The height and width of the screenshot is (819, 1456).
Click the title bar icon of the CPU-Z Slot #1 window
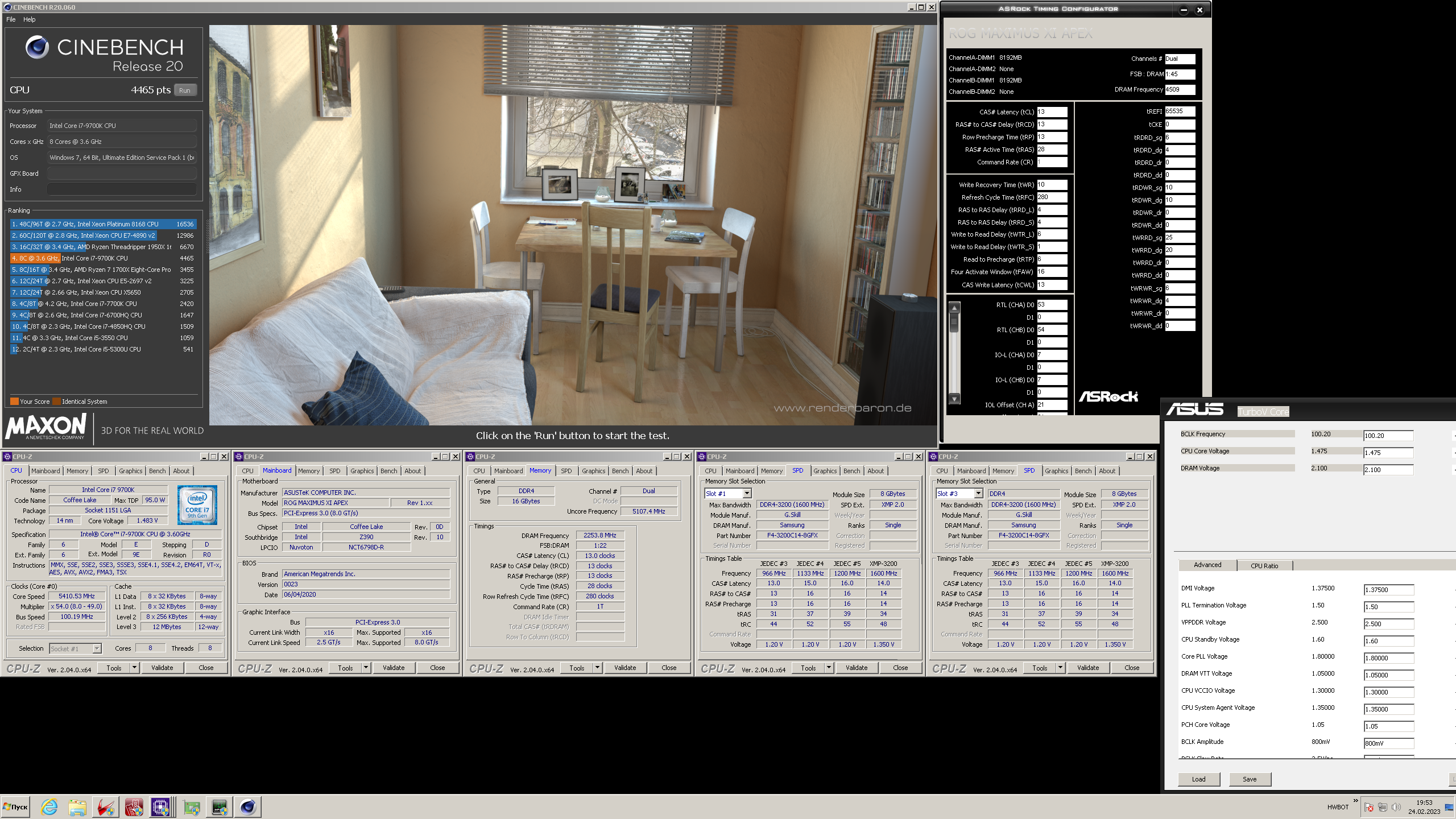[702, 456]
